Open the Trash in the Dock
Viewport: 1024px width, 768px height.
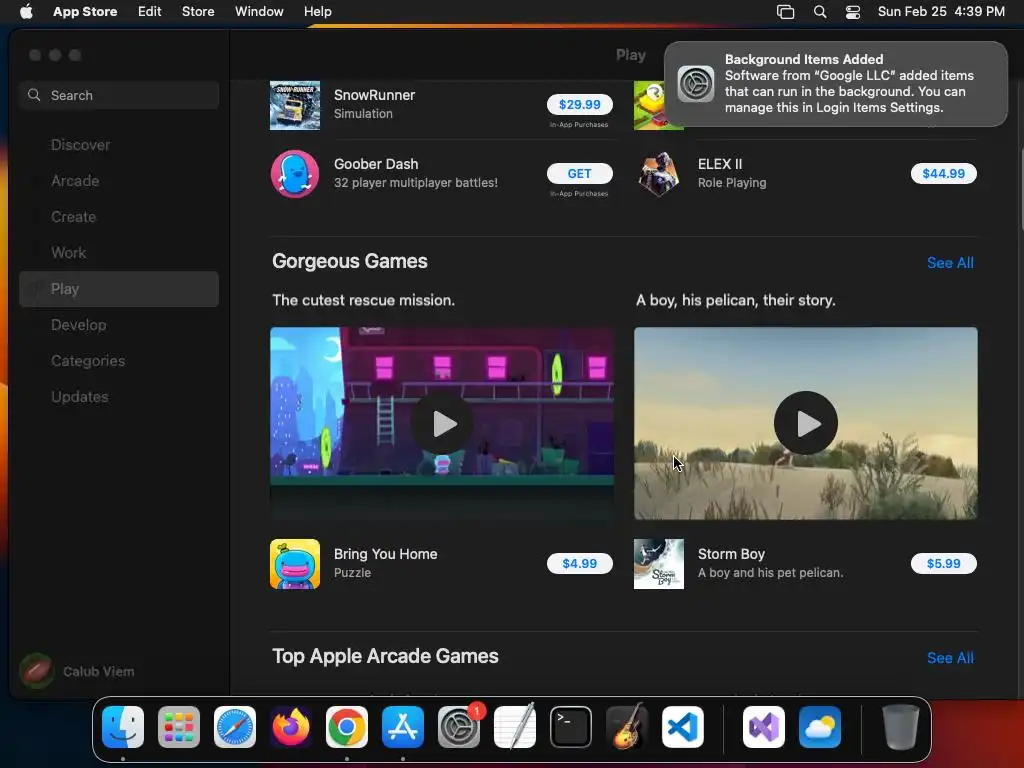click(901, 727)
